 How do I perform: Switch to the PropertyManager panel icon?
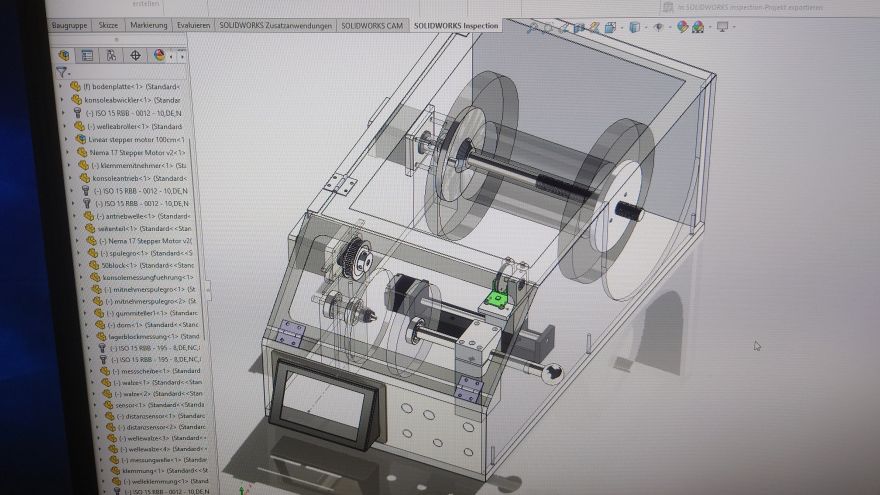pos(88,55)
